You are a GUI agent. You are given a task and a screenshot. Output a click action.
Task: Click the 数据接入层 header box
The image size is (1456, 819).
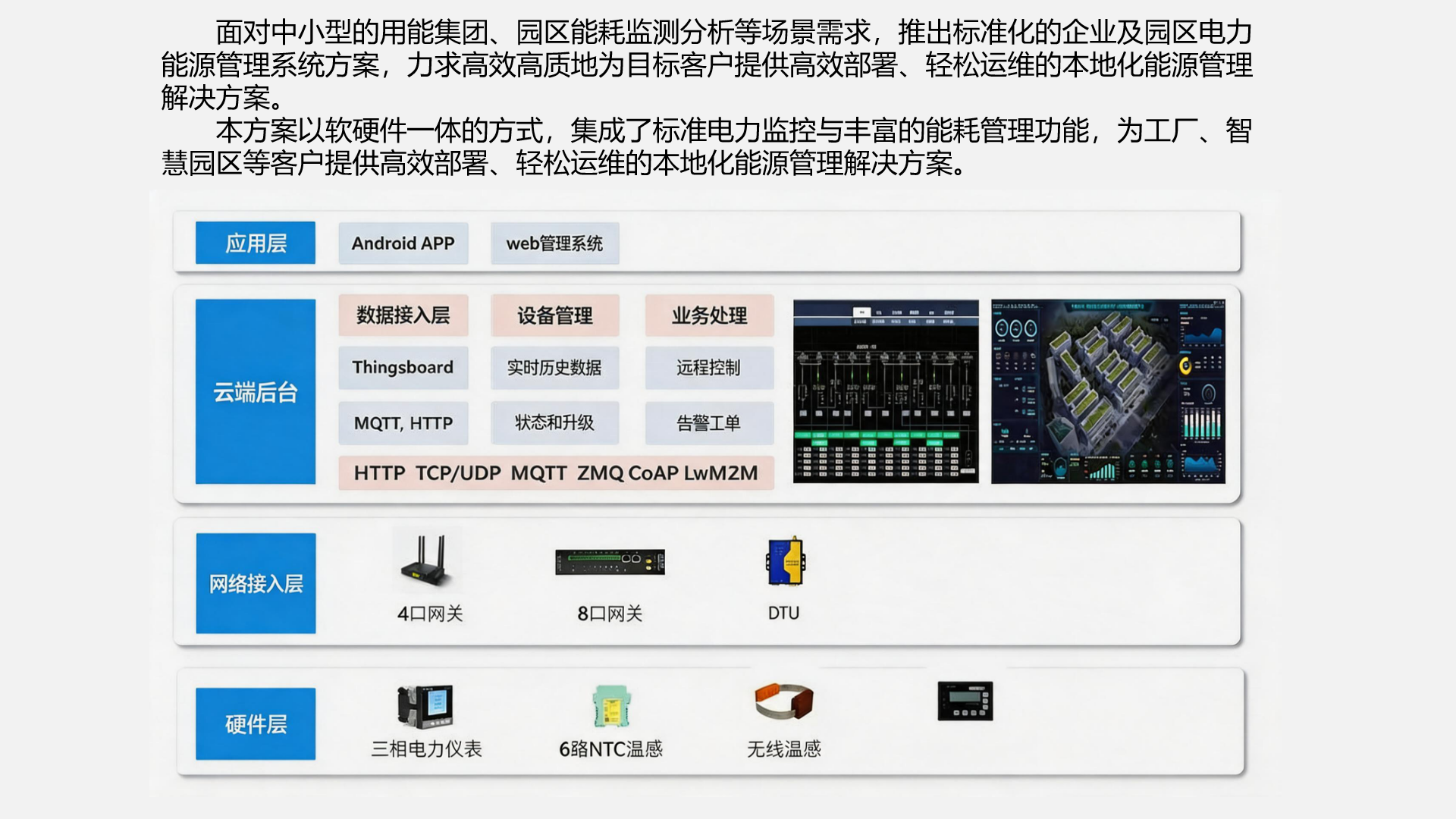[x=403, y=315]
